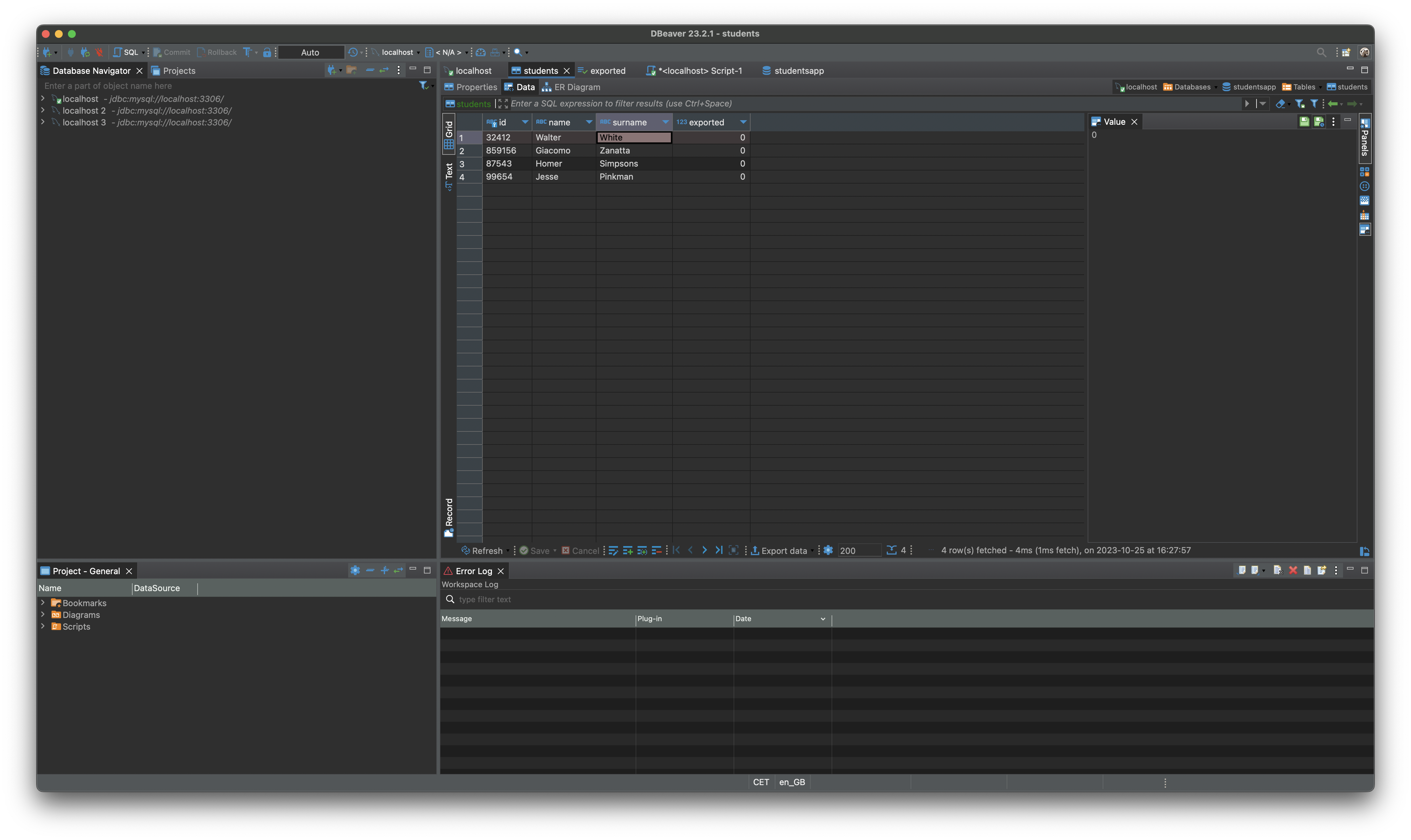This screenshot has height=840, width=1411.
Task: Toggle the Record view side tab
Action: 449,517
